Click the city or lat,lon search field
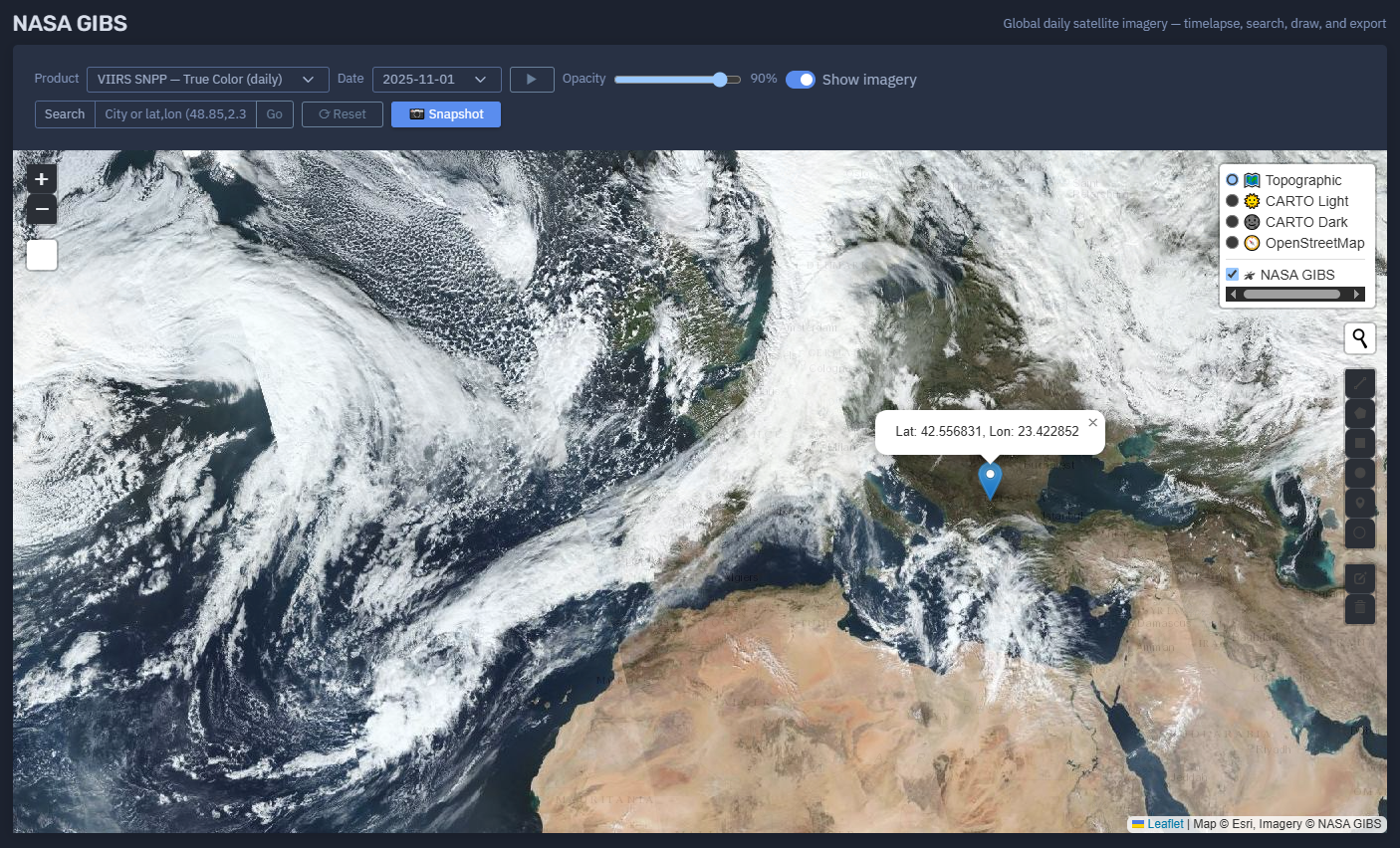1400x848 pixels. click(x=175, y=114)
